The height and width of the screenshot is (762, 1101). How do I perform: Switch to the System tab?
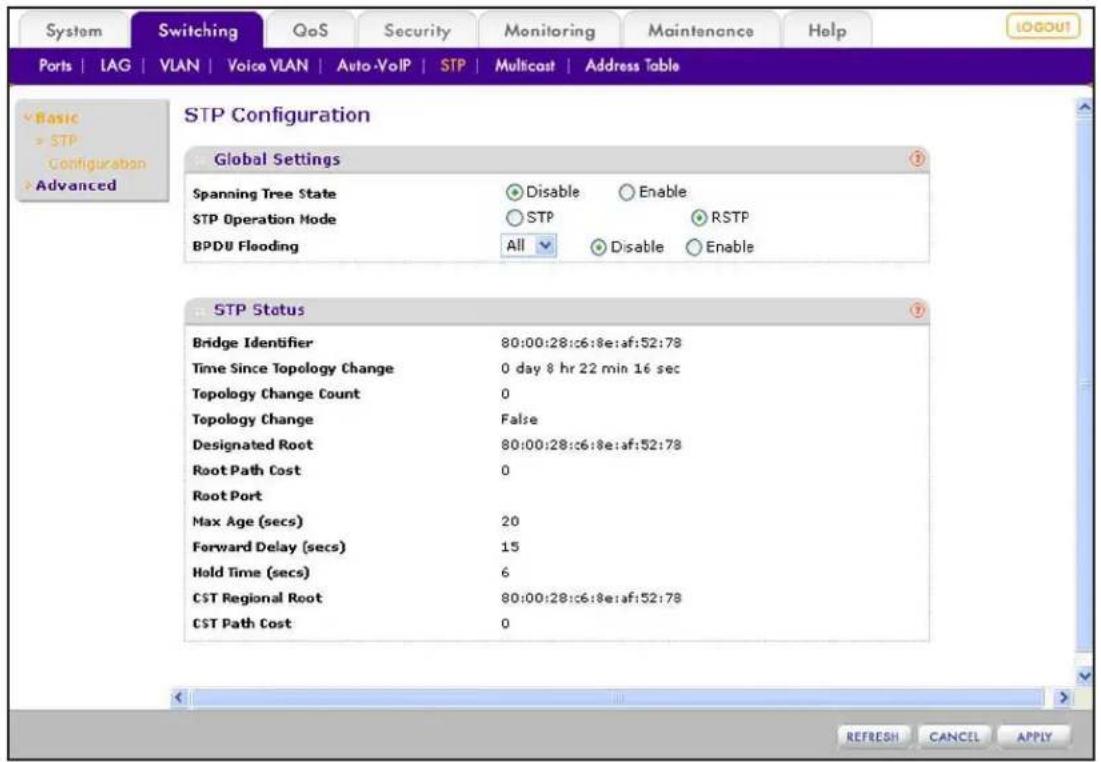[x=74, y=31]
